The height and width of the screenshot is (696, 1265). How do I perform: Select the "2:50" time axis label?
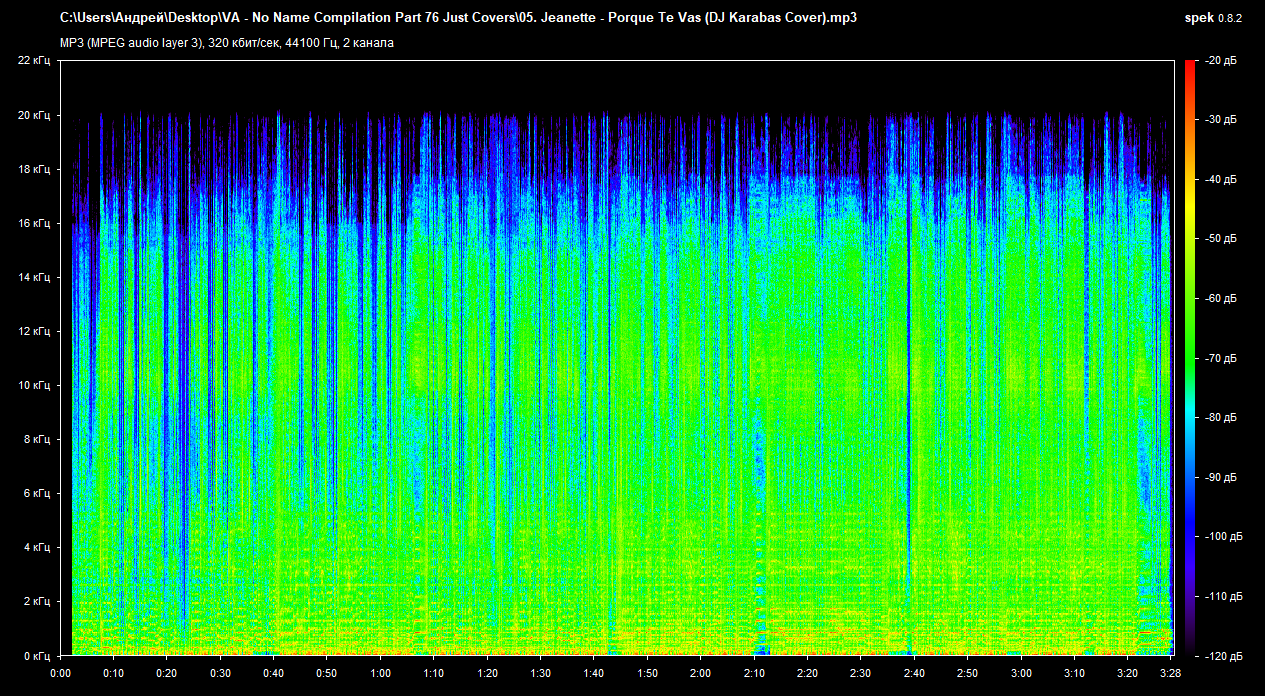(x=969, y=673)
